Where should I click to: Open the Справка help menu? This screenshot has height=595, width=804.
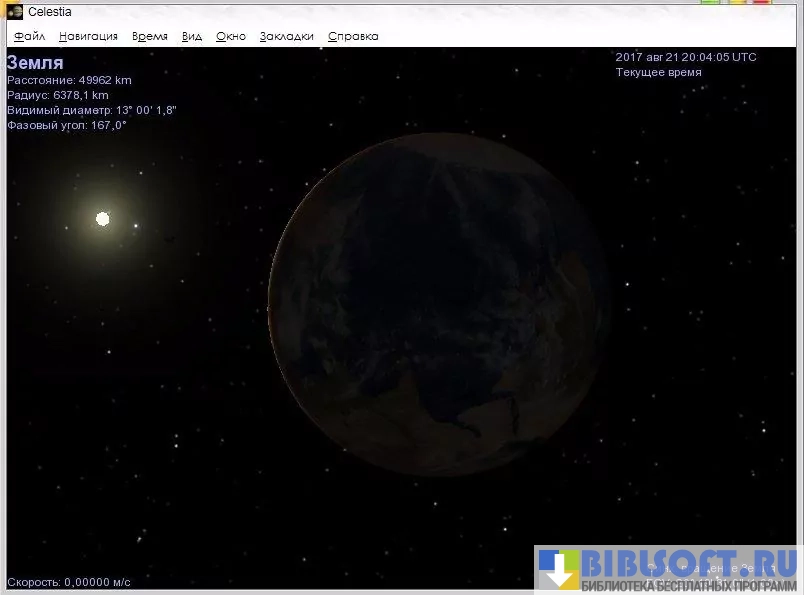pyautogui.click(x=353, y=36)
